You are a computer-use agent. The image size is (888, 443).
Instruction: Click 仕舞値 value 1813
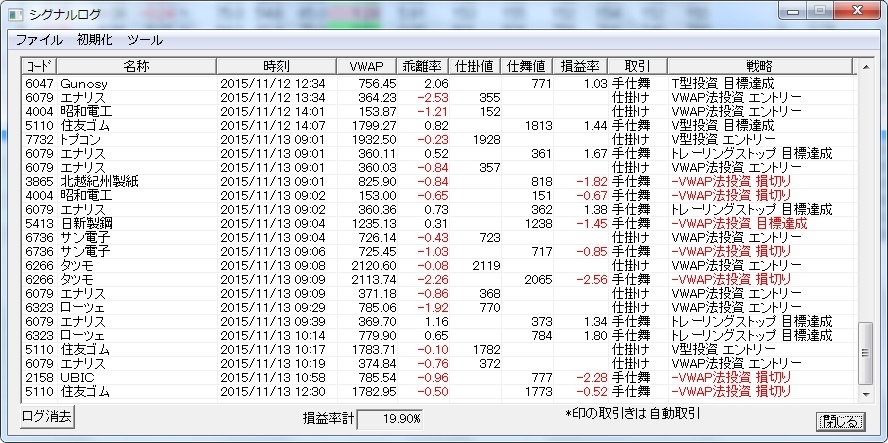click(539, 125)
